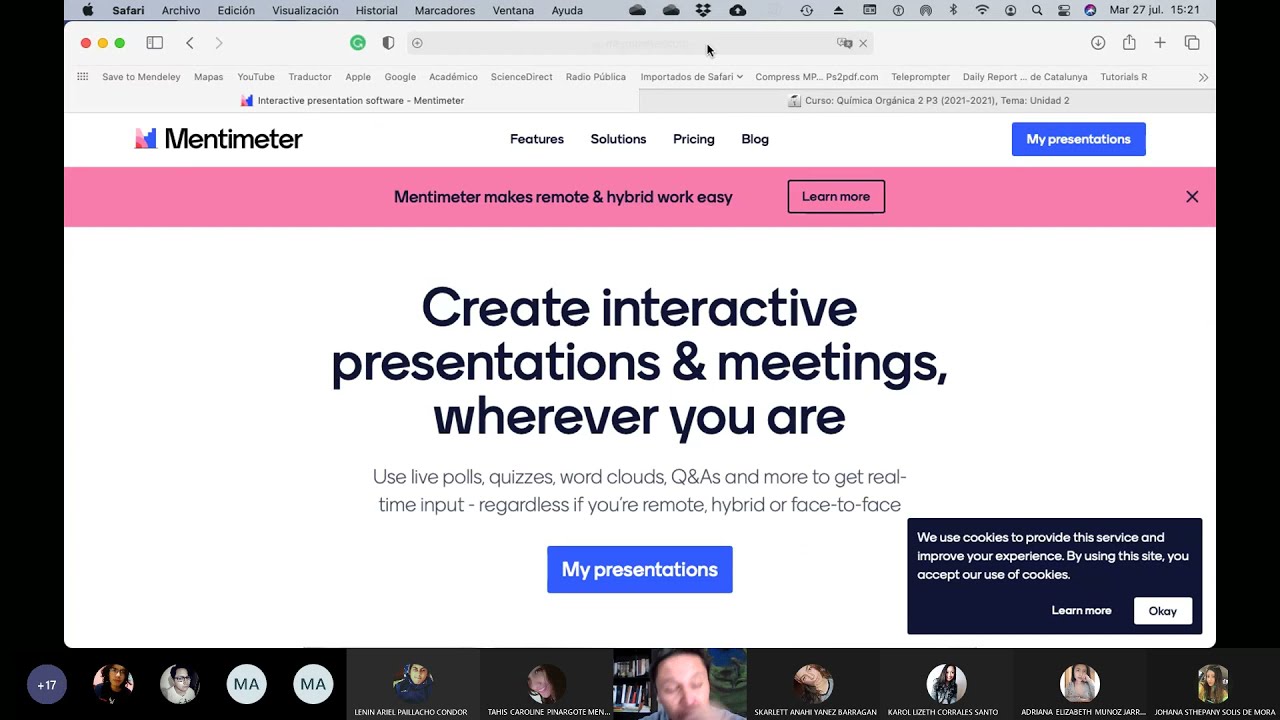Open the Ventana menu
The width and height of the screenshot is (1280, 720).
(514, 10)
